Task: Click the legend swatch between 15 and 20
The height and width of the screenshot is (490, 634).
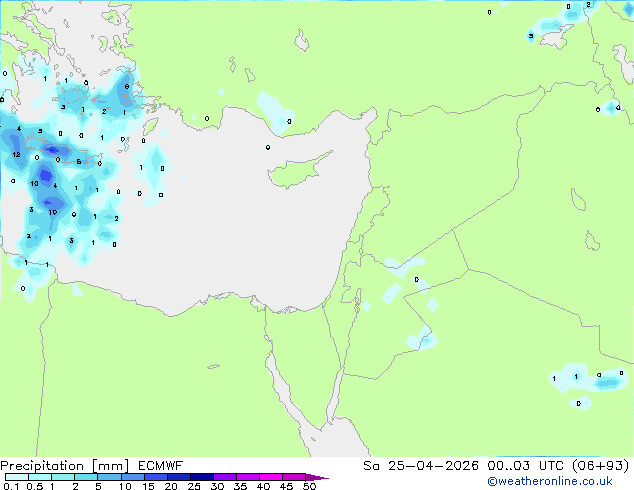Action: point(155,477)
